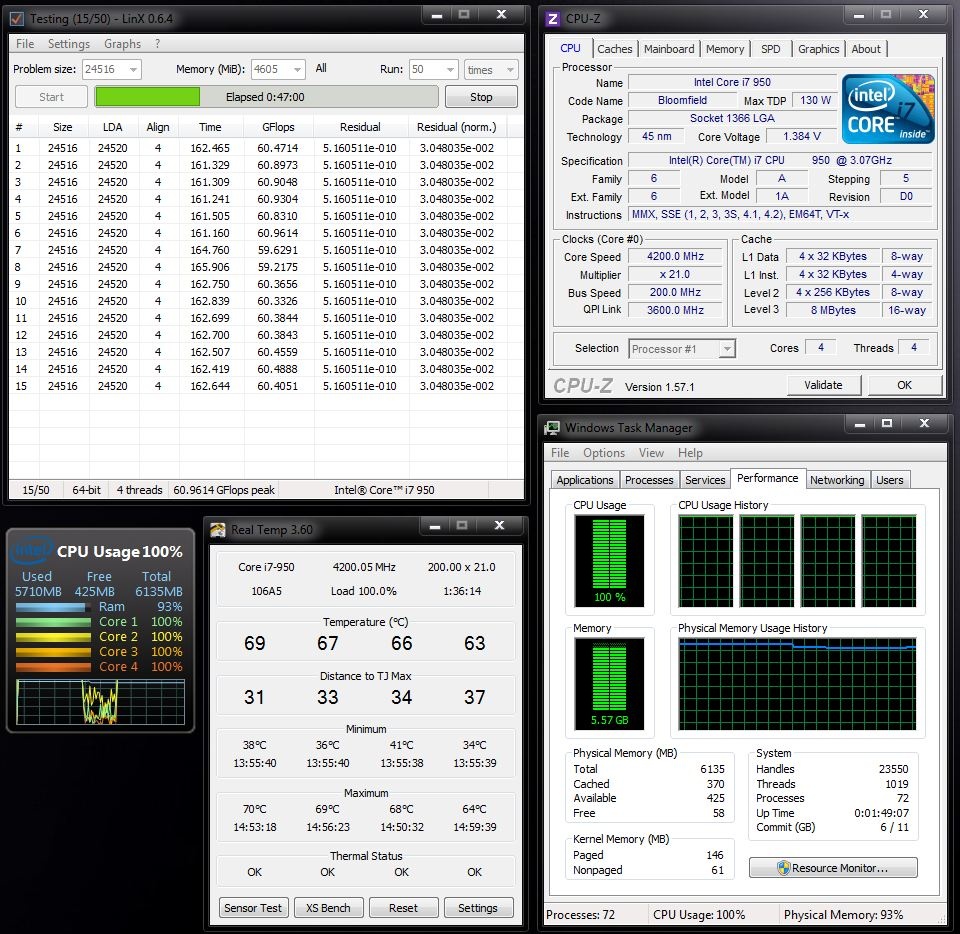
Task: Switch to the Mainboard tab in CPU-Z
Action: pos(669,49)
